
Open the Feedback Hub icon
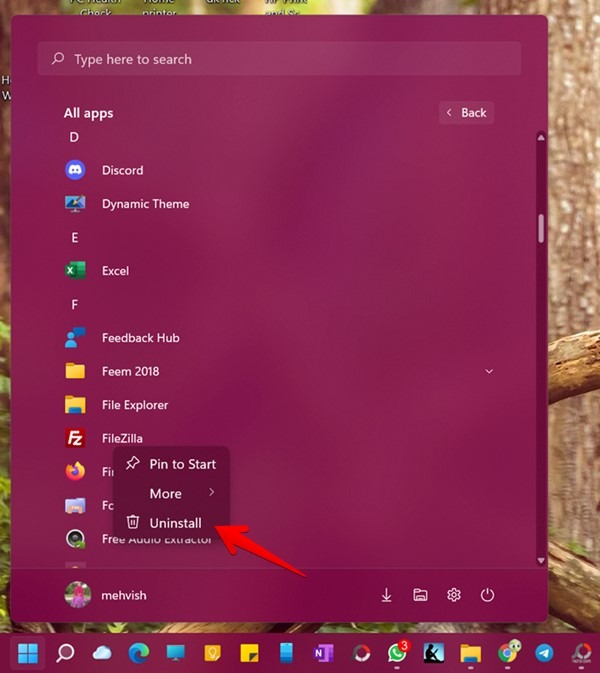point(75,338)
